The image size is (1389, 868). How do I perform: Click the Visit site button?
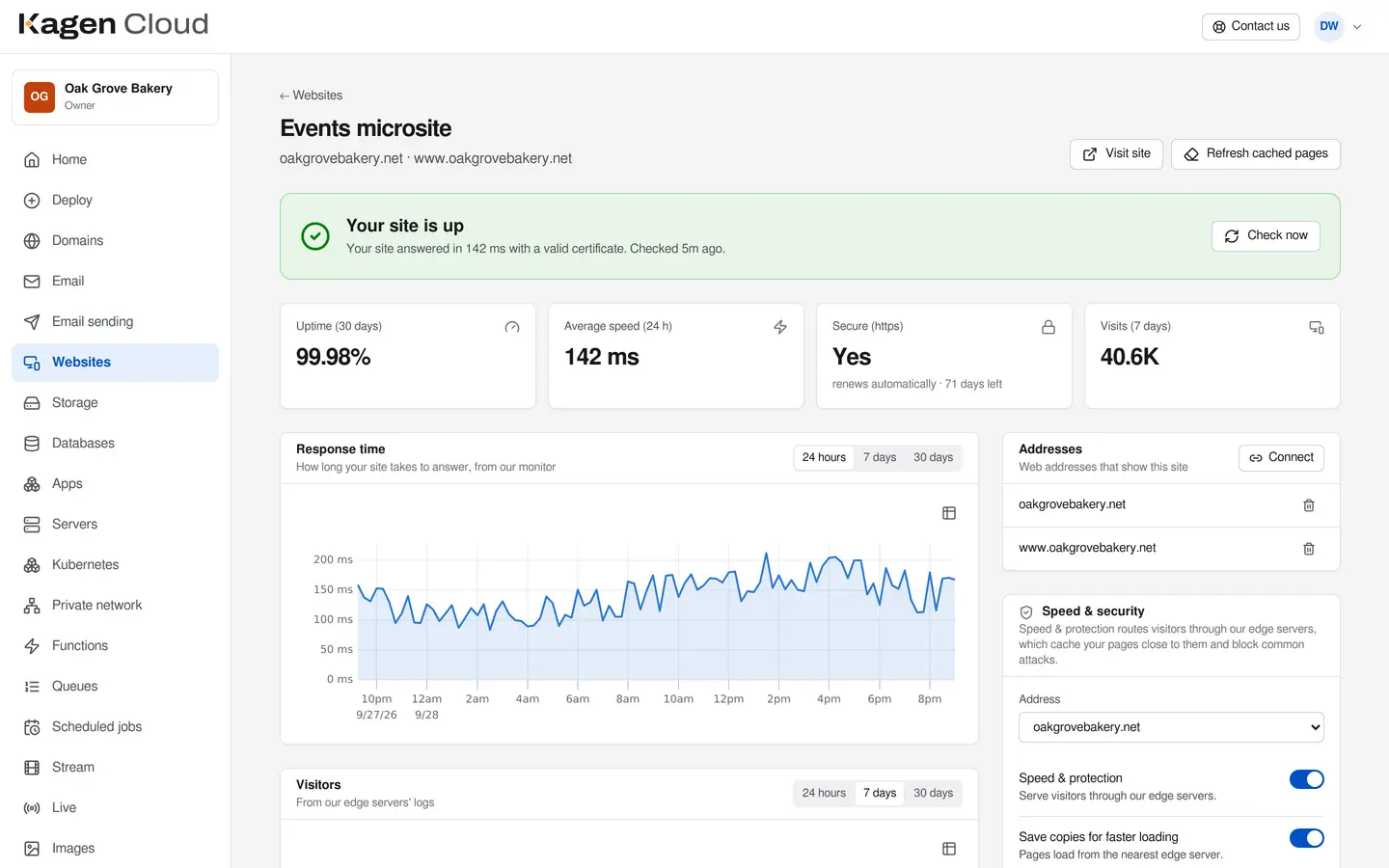click(x=1116, y=154)
